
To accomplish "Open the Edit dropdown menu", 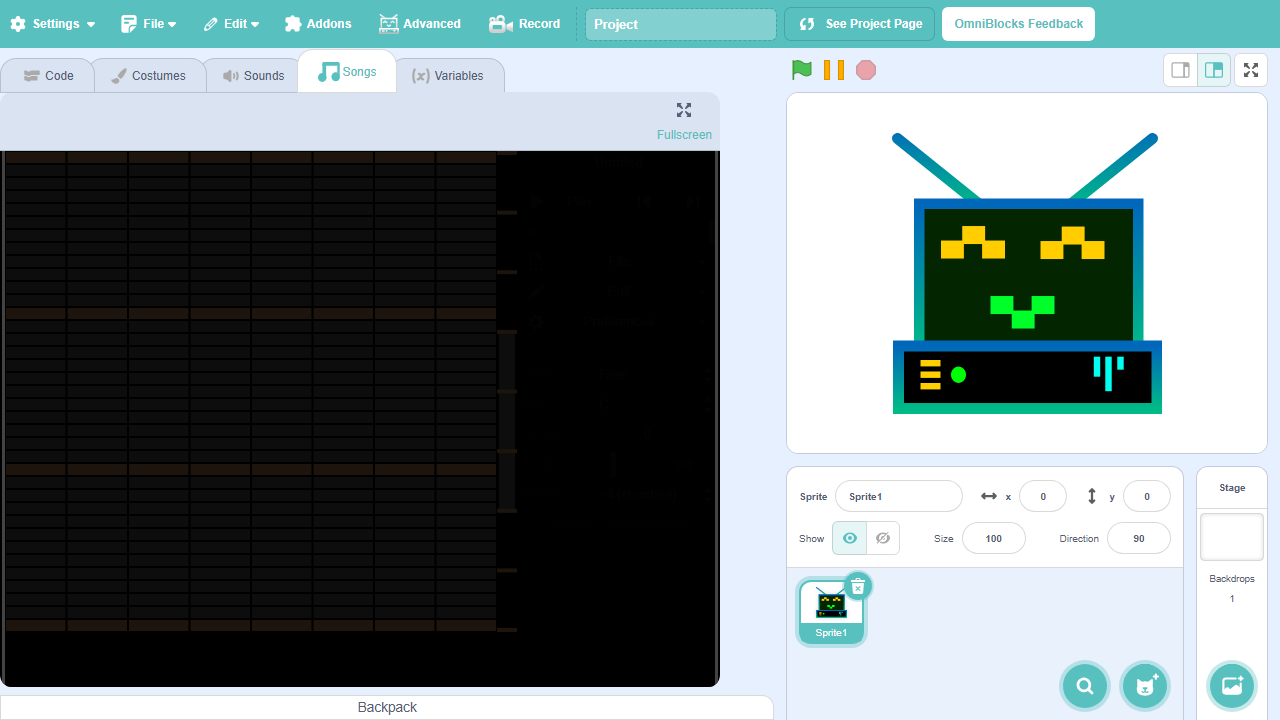I will 231,24.
